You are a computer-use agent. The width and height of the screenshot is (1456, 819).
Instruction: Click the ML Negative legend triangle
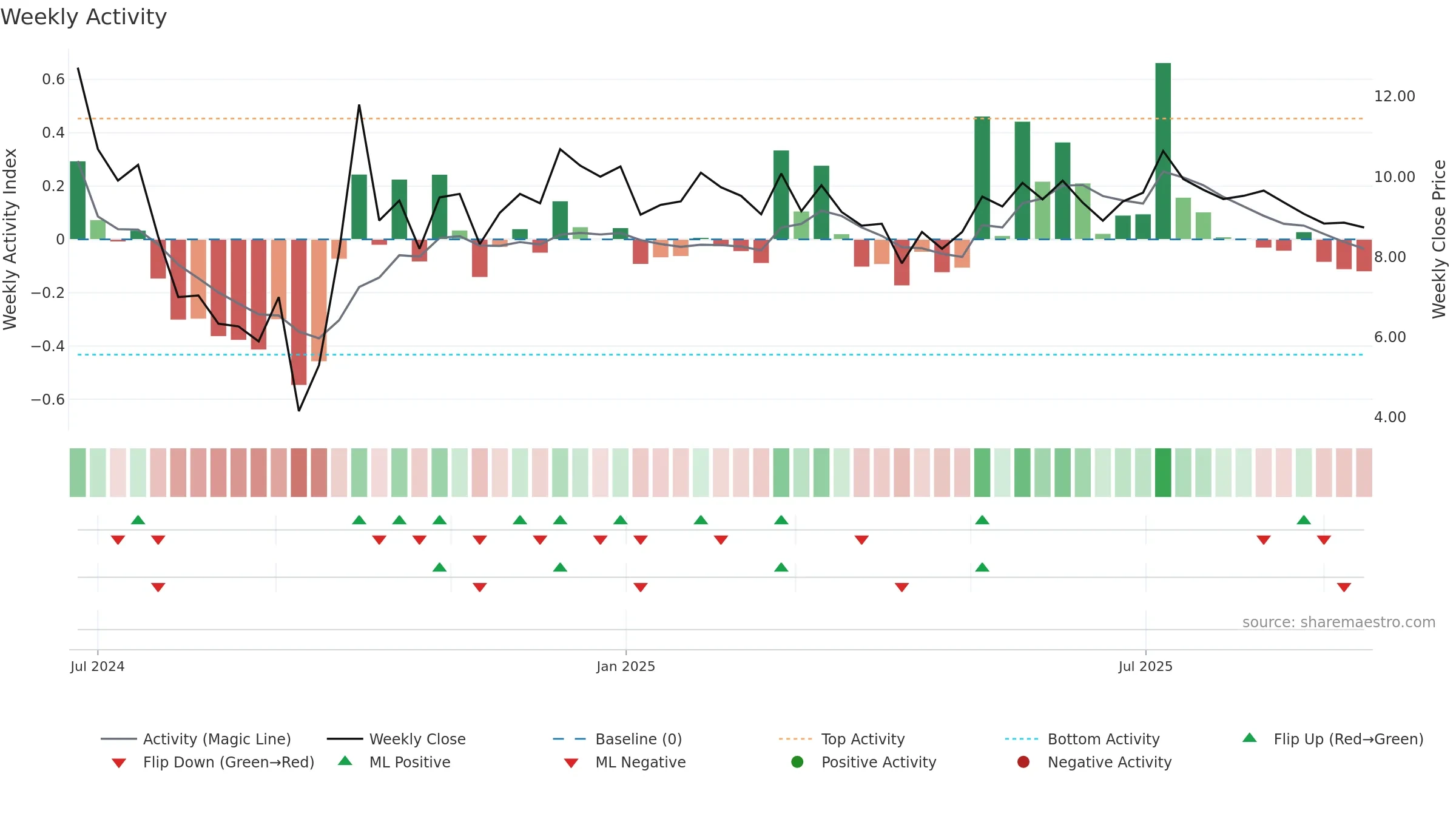(571, 763)
